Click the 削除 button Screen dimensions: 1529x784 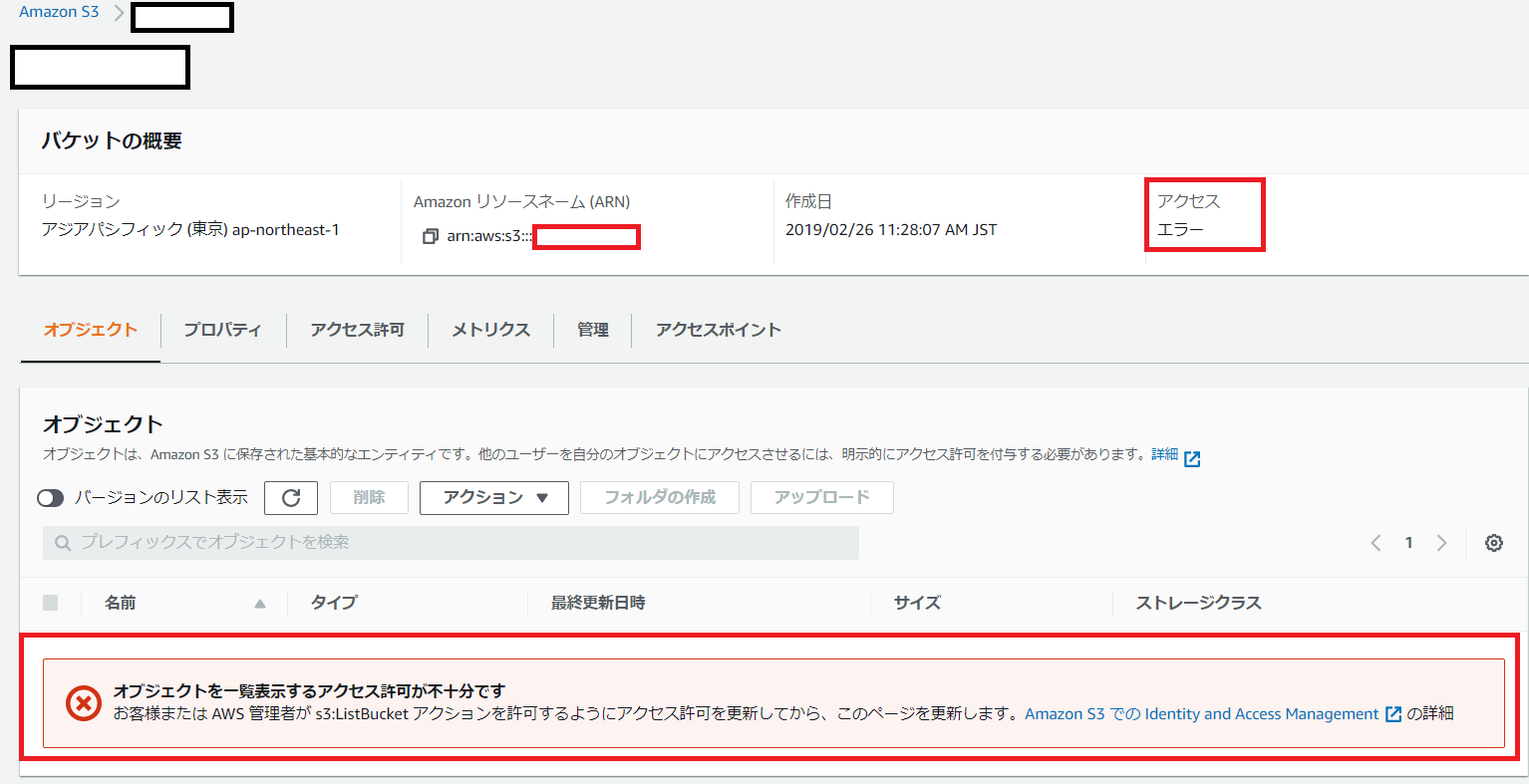tap(369, 497)
